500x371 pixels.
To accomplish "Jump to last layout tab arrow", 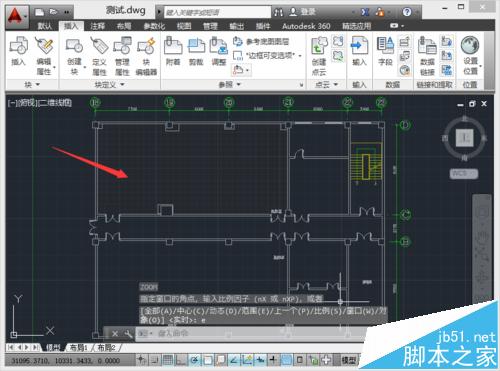I will 35,348.
